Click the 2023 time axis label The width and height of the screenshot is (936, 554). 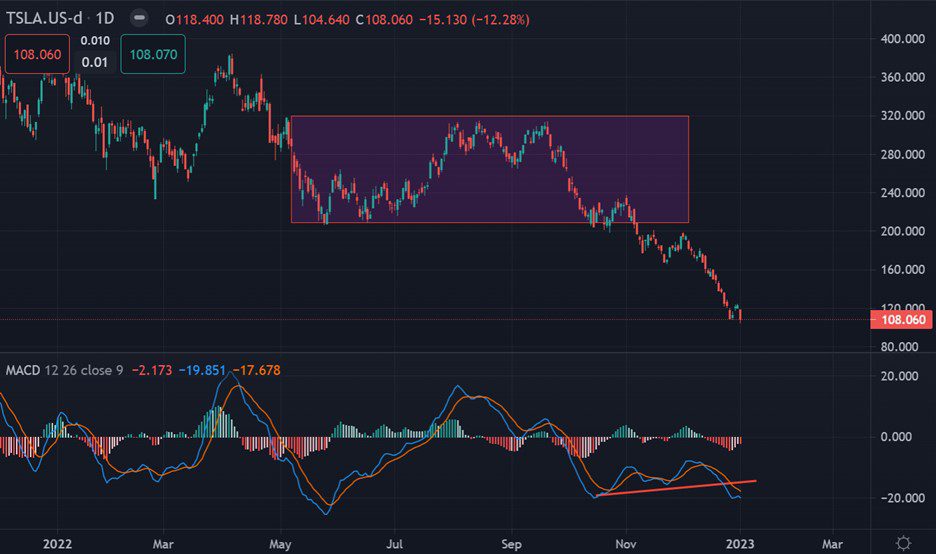pos(740,544)
